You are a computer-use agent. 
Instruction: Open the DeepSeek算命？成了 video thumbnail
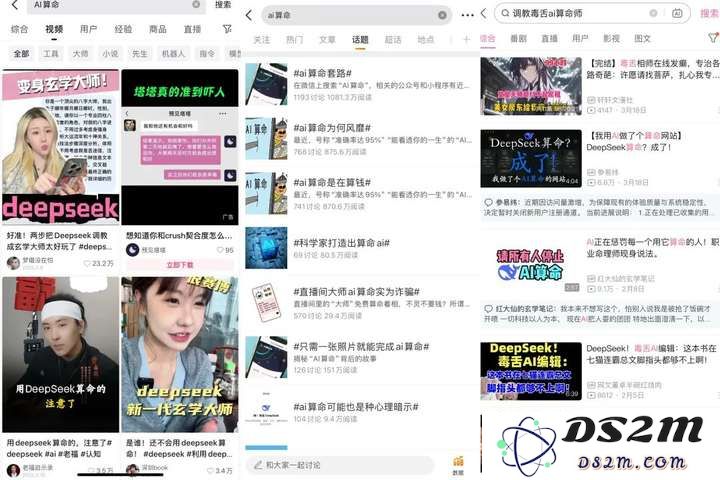[531, 159]
